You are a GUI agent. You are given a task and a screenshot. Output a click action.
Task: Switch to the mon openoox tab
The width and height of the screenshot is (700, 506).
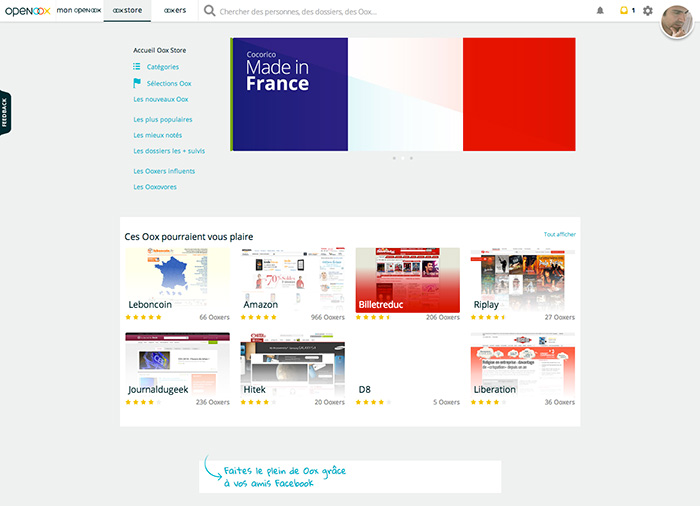(79, 10)
